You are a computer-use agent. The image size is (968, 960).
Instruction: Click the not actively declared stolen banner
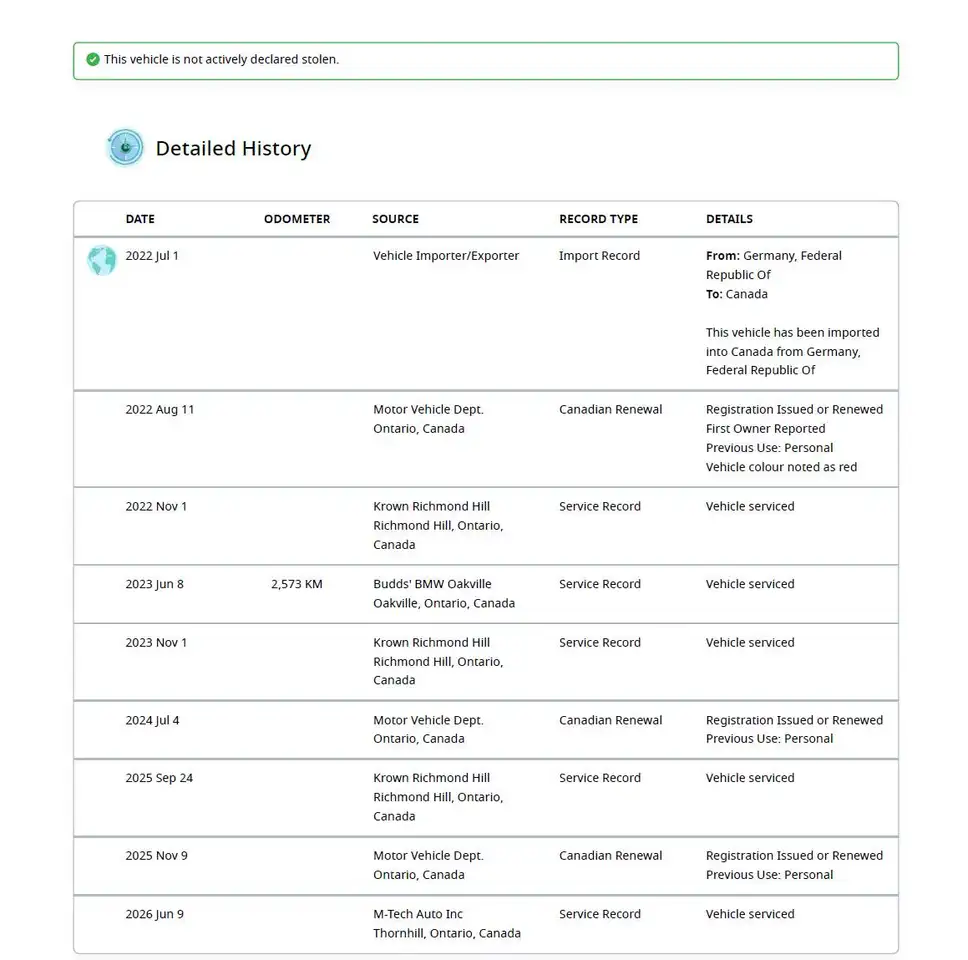pyautogui.click(x=486, y=61)
